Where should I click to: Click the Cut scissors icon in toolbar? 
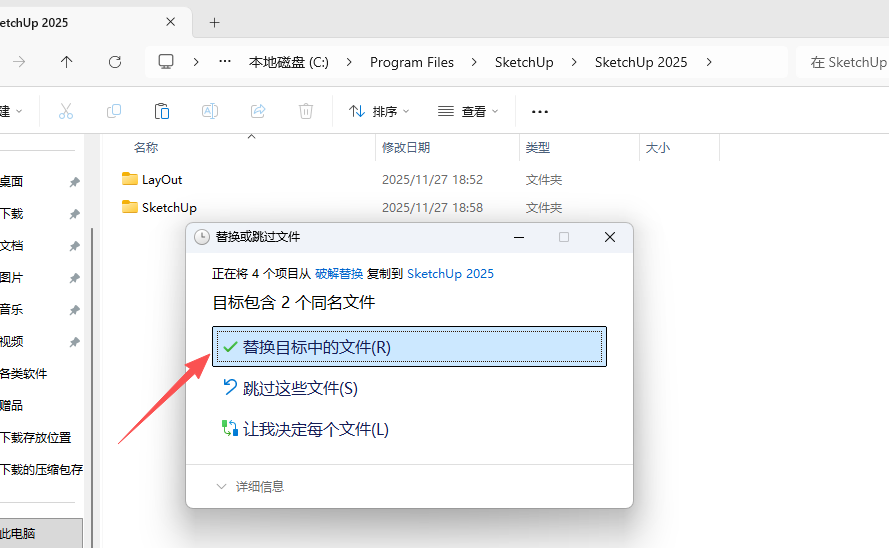coord(66,111)
